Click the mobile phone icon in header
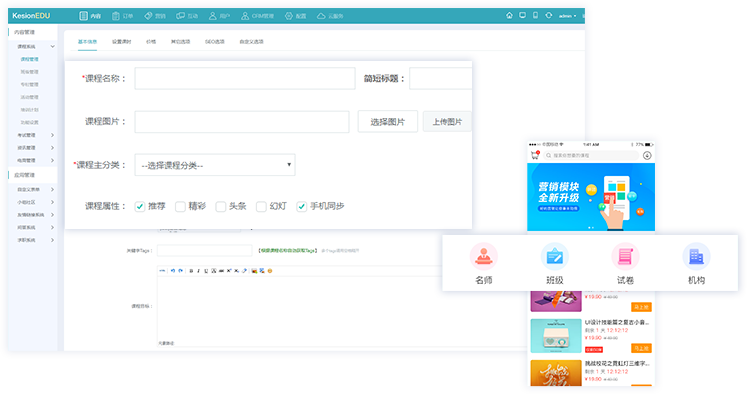Screen dimensions: 747x394 pos(535,15)
